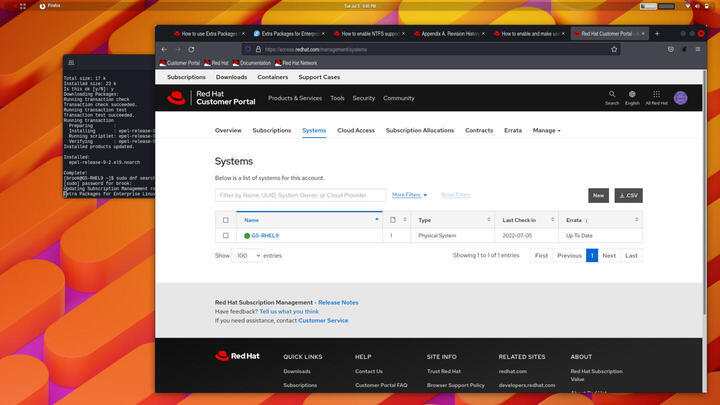
Task: Select the Overview sub-tab
Action: pos(228,130)
